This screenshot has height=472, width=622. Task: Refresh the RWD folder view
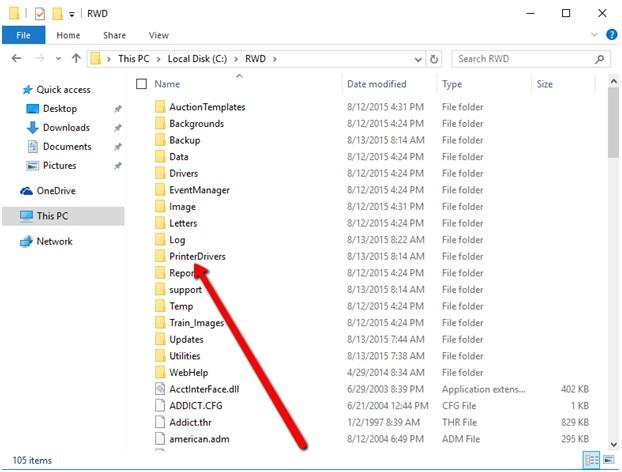(434, 59)
